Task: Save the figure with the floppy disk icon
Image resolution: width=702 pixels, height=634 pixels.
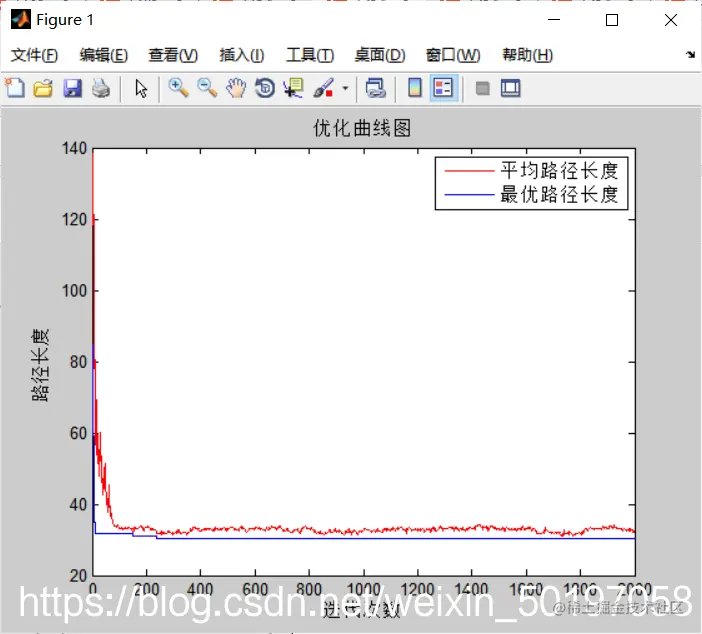Action: pyautogui.click(x=72, y=88)
